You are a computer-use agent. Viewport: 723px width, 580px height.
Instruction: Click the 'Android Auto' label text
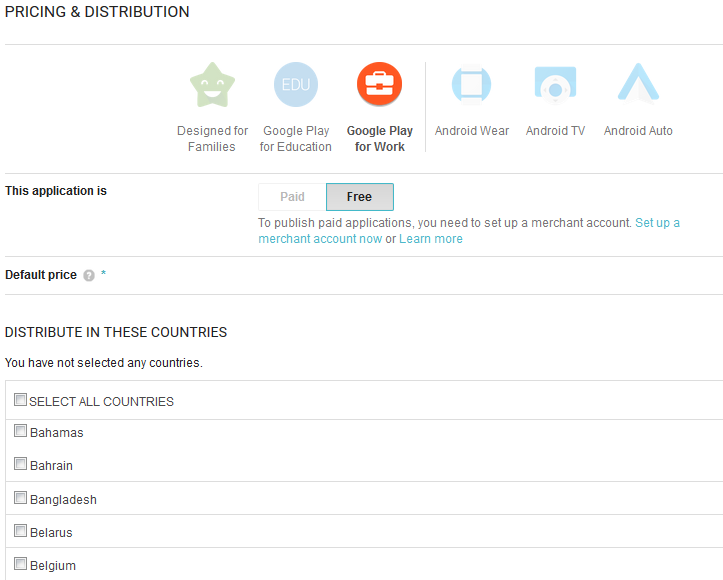[x=638, y=131]
